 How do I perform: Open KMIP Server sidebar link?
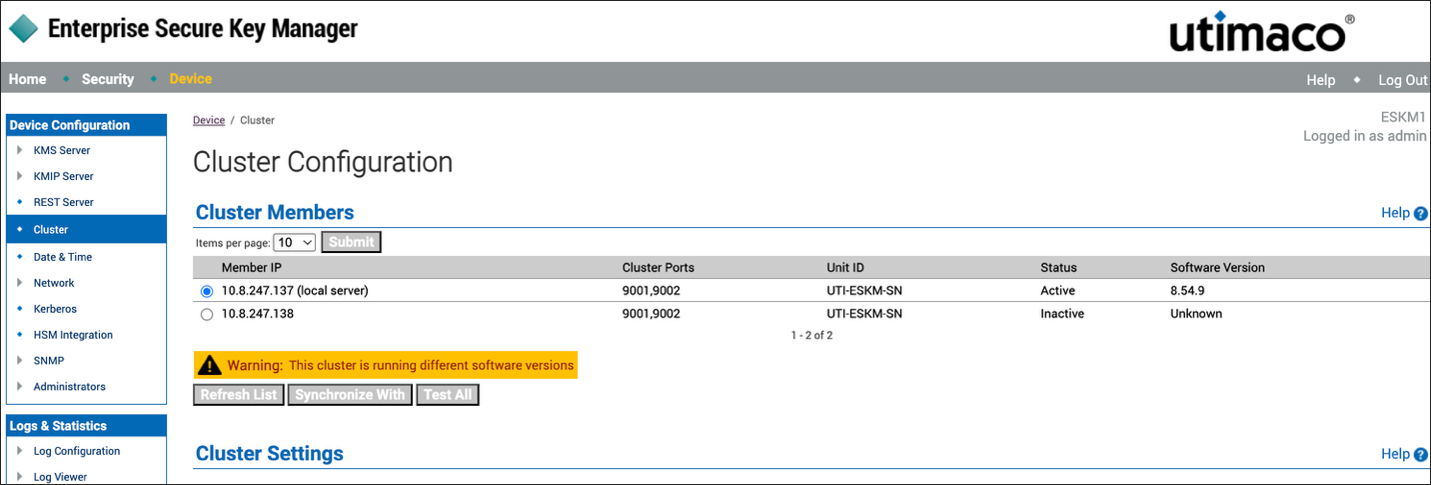[x=64, y=176]
